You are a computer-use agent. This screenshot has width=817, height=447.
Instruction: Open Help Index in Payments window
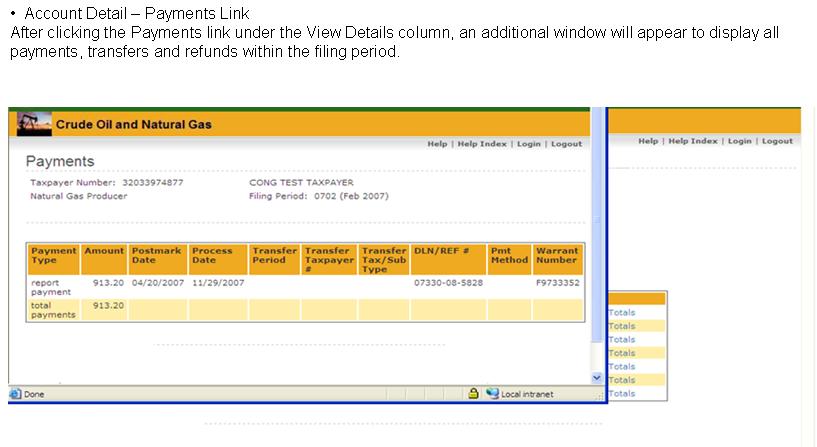(482, 144)
